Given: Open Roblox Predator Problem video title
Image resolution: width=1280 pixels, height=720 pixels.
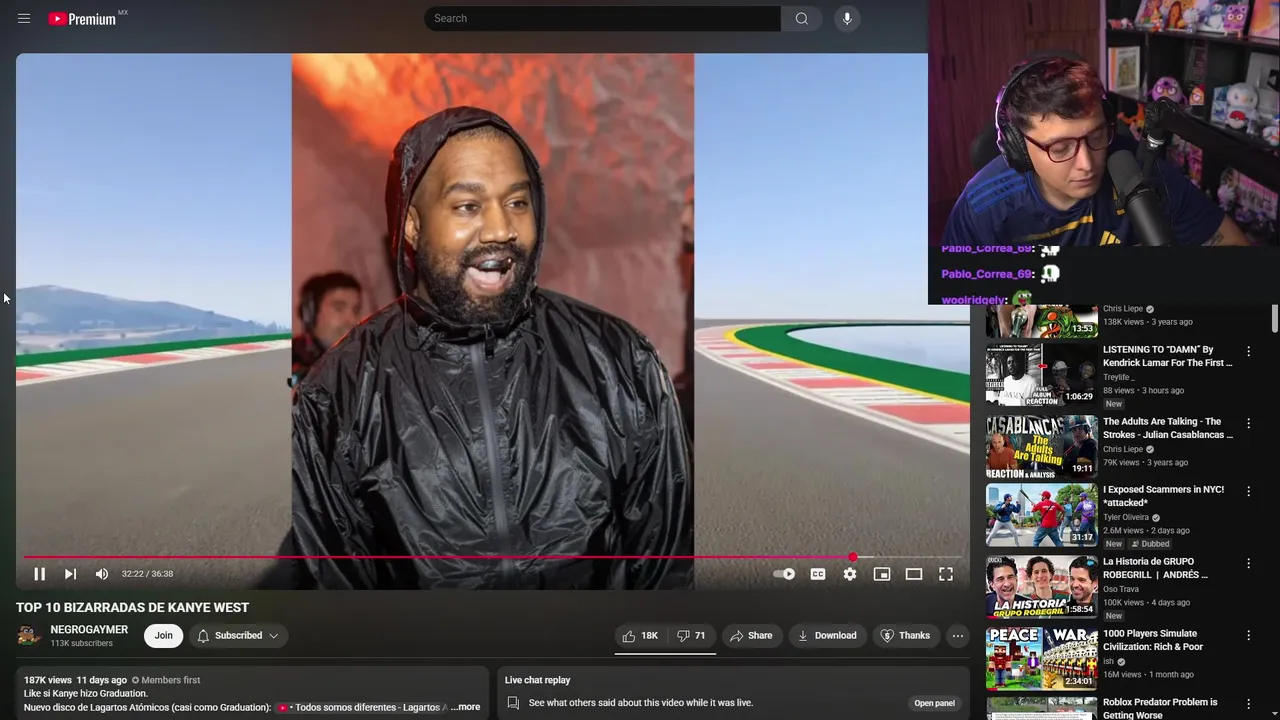Looking at the screenshot, I should [1160, 709].
